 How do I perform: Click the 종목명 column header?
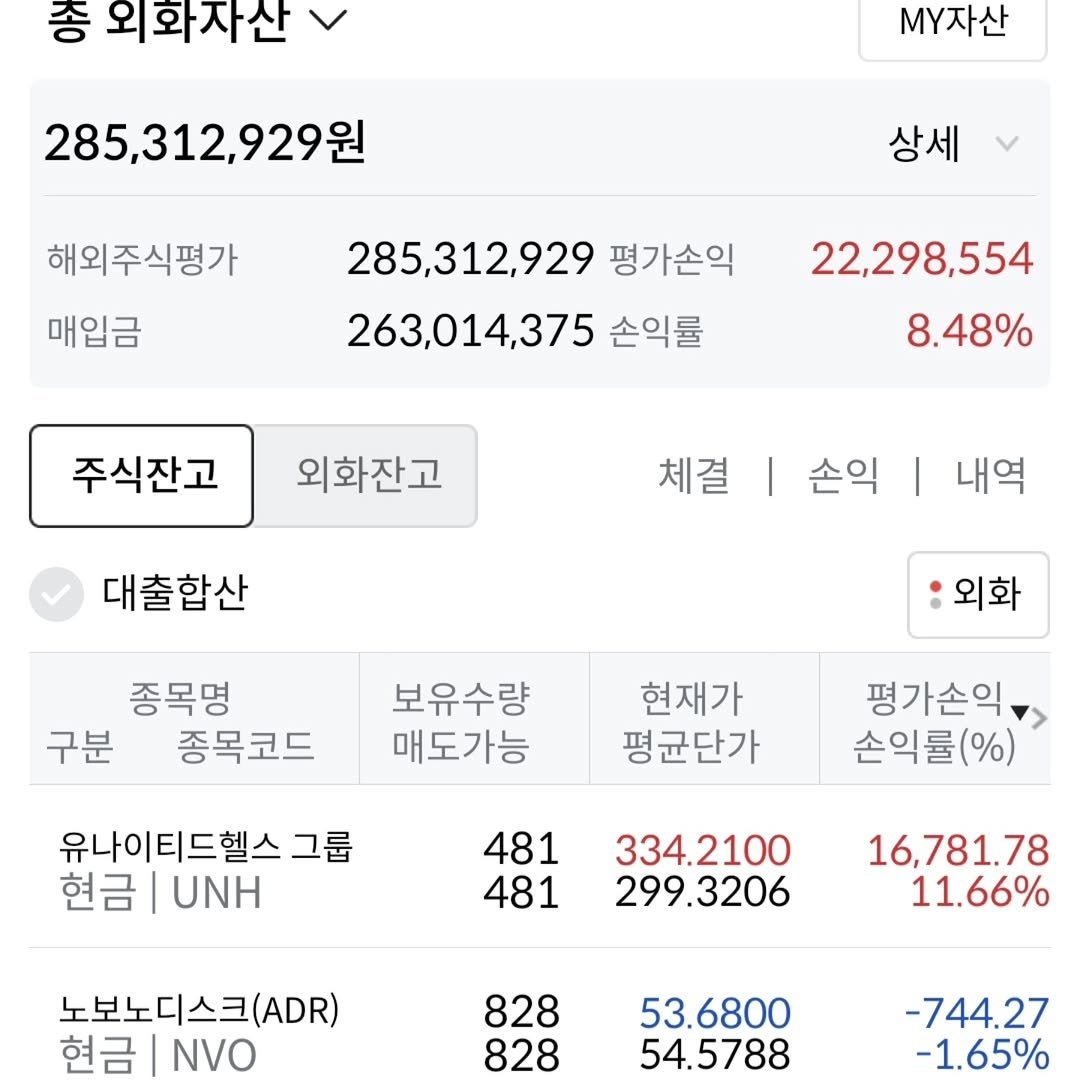[x=180, y=699]
